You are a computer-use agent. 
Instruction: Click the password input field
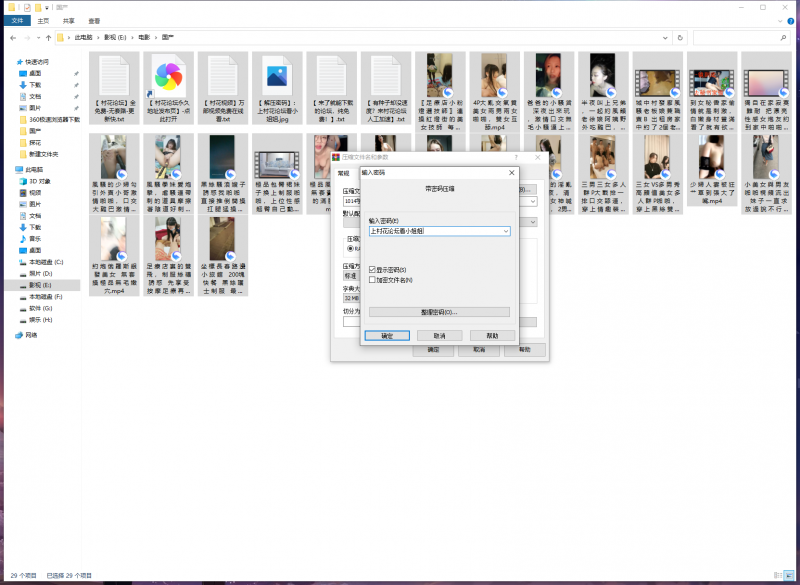tap(434, 231)
